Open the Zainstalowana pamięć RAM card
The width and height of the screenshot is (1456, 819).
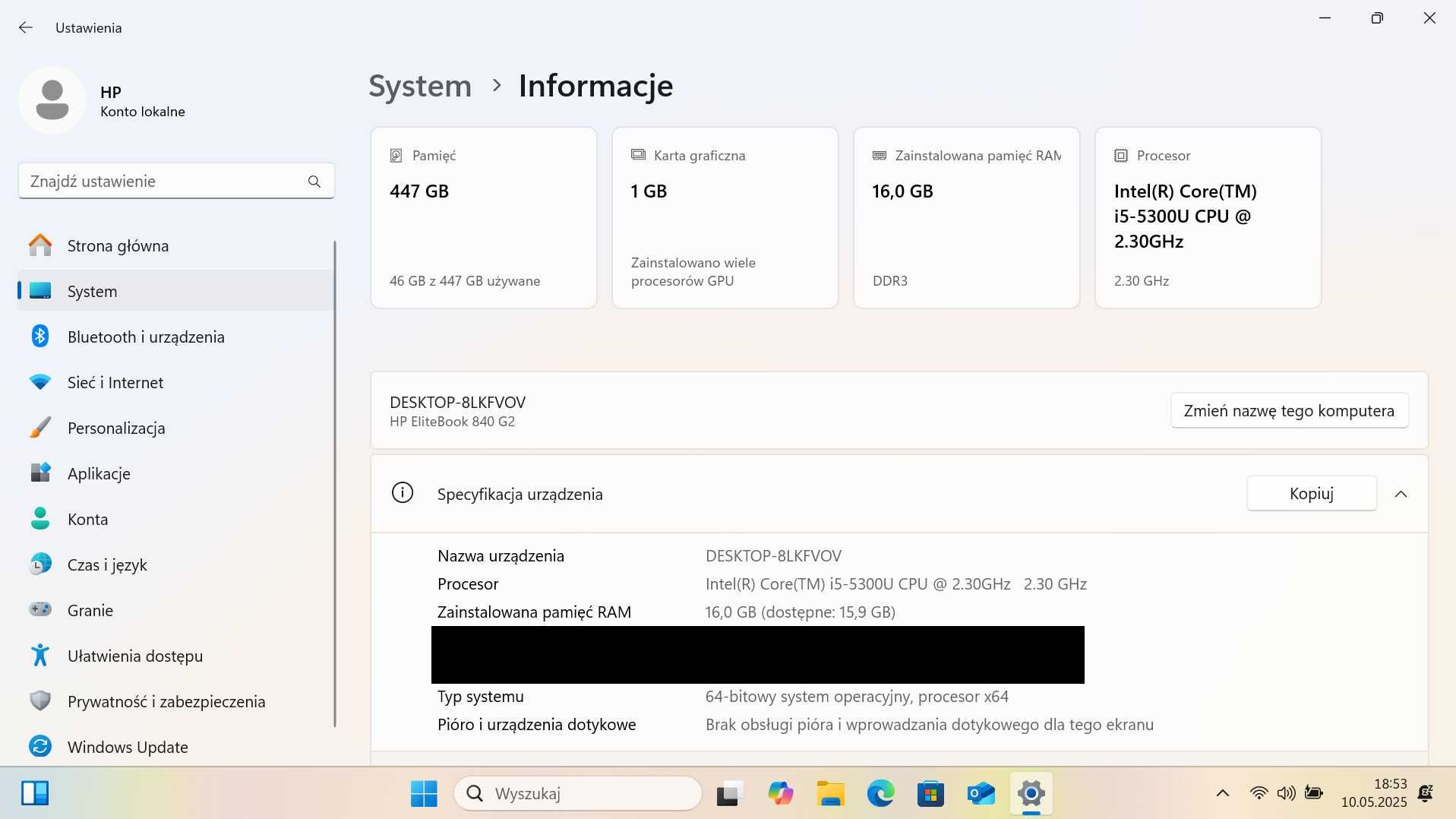pos(967,217)
